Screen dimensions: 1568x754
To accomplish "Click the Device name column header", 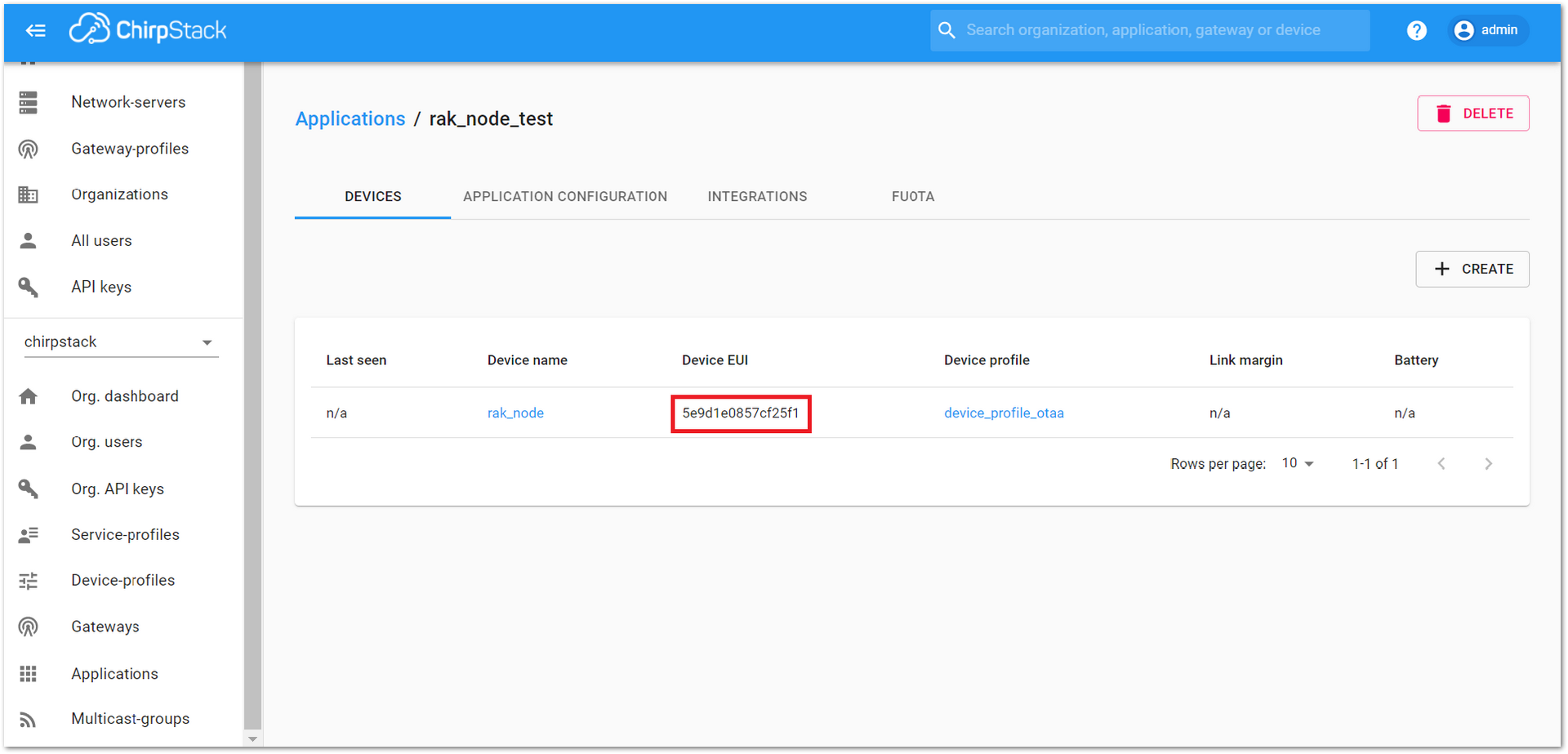I will pos(528,360).
